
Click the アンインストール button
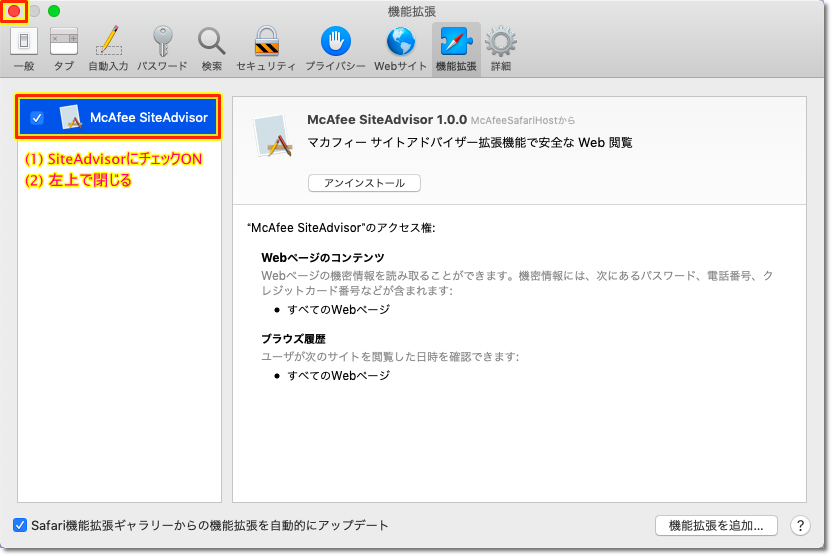[365, 183]
